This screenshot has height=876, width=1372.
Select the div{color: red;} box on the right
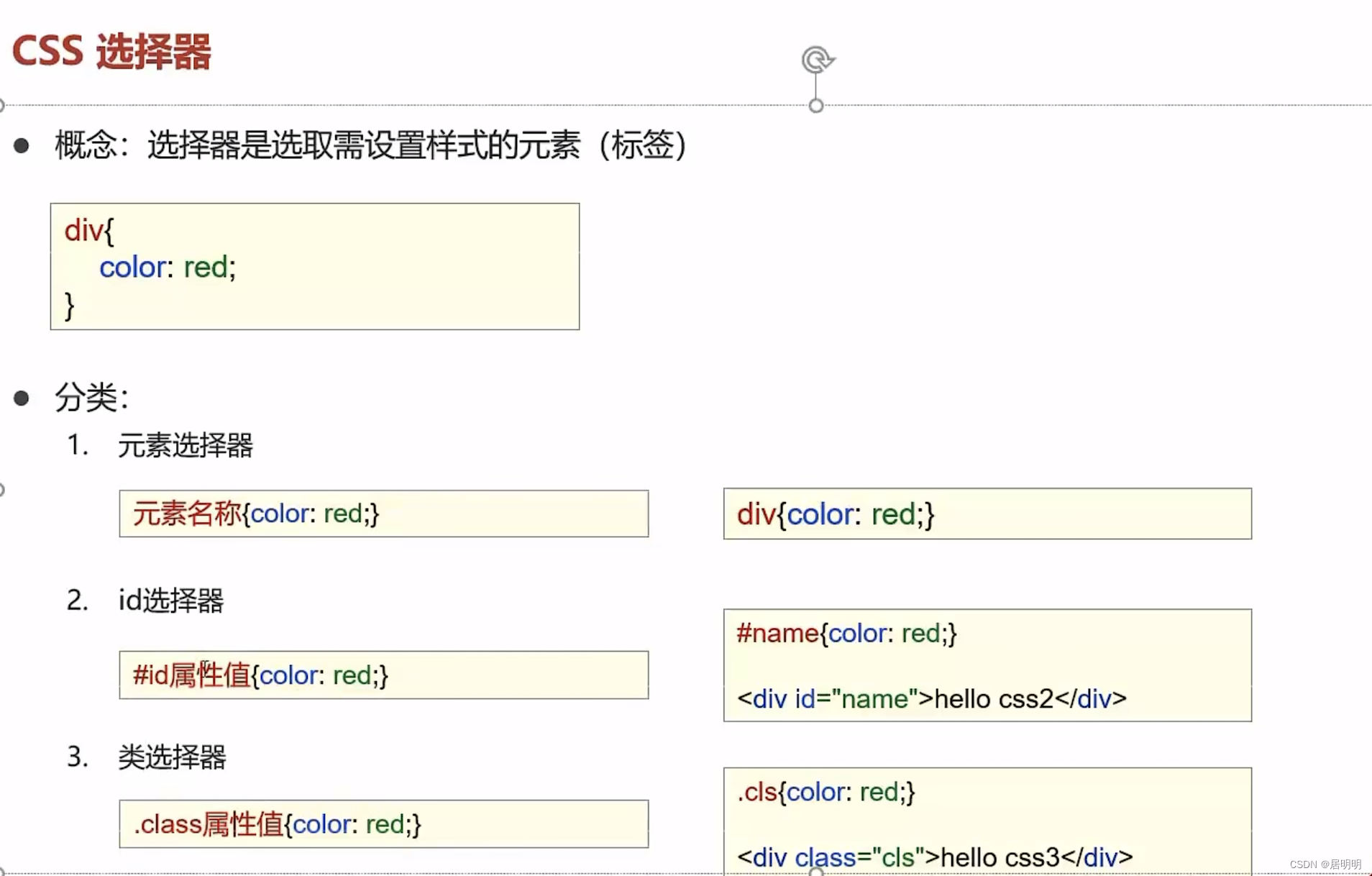pos(986,514)
